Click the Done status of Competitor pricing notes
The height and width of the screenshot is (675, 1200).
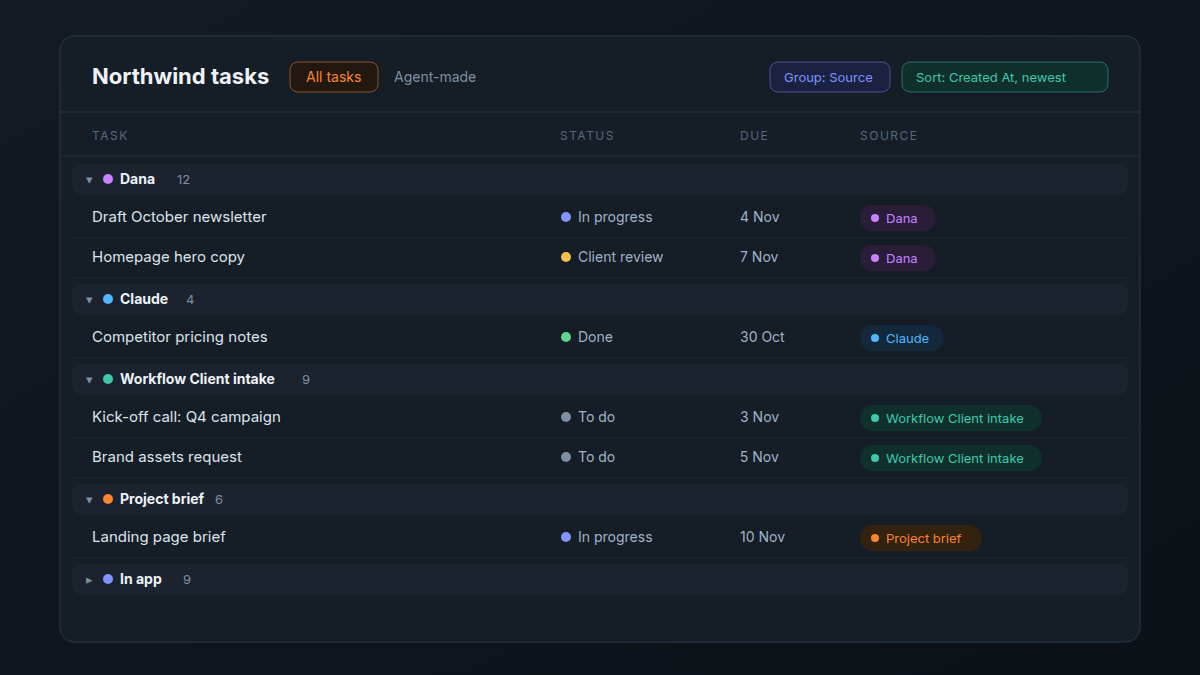[x=587, y=337]
